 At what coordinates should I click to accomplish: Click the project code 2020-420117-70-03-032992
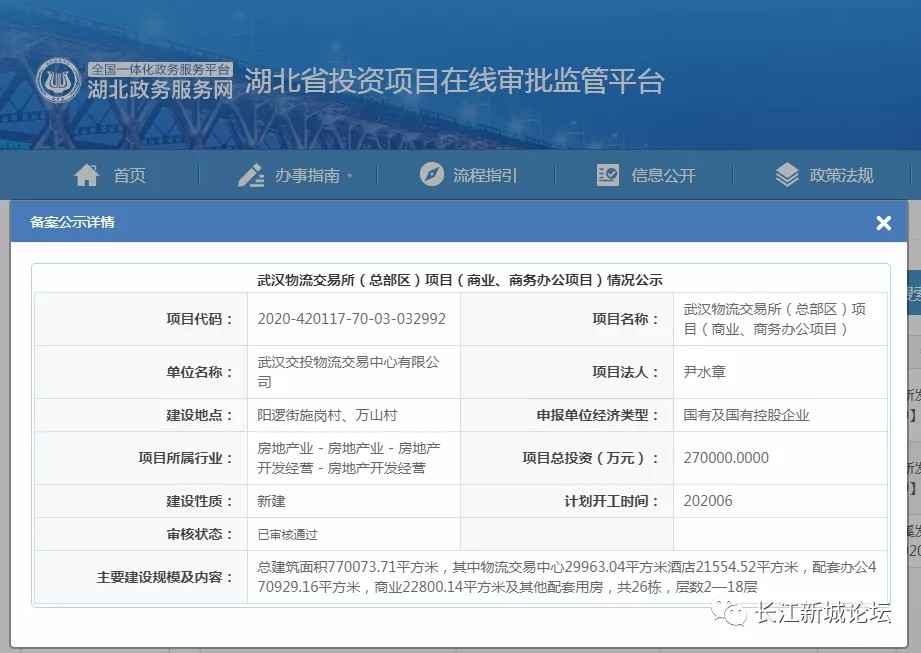[351, 319]
